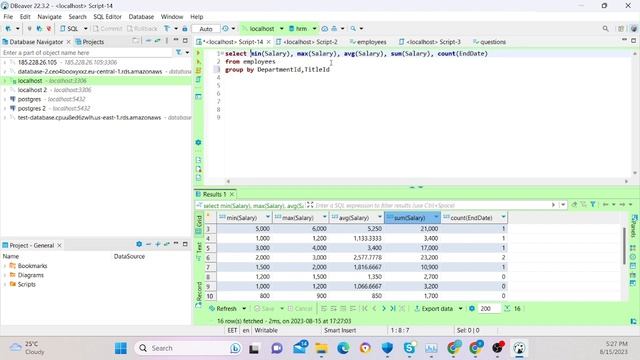Image resolution: width=640 pixels, height=360 pixels.
Task: Toggle the Panels side button
Action: (634, 226)
